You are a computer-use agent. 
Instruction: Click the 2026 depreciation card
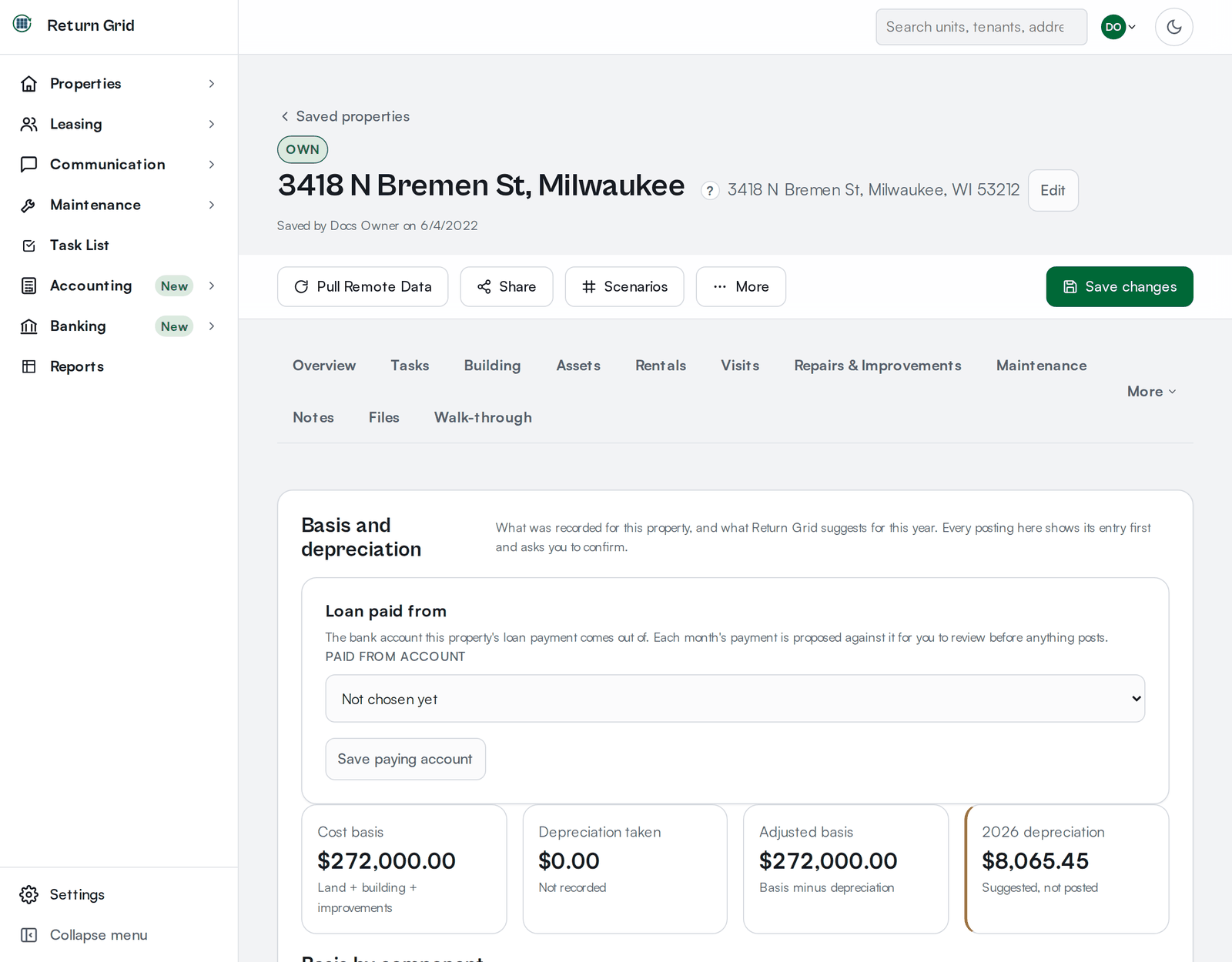coord(1066,869)
